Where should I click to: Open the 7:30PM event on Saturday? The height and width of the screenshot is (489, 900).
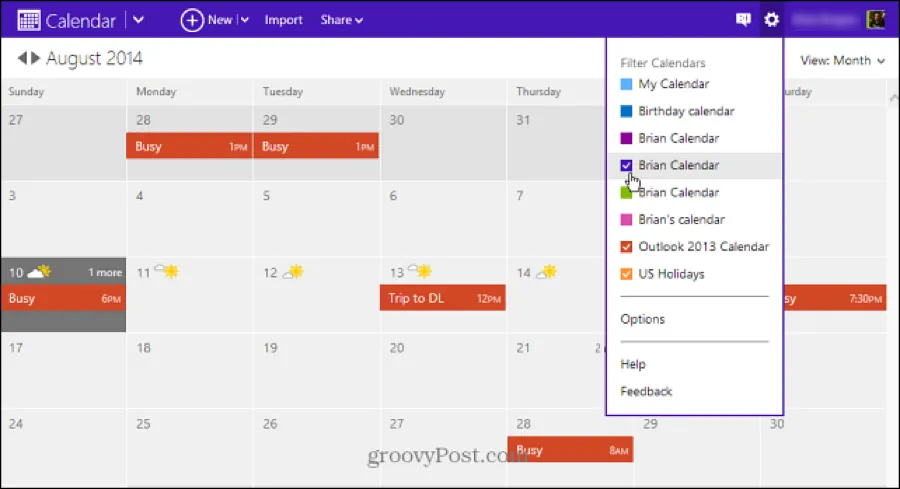(x=835, y=298)
